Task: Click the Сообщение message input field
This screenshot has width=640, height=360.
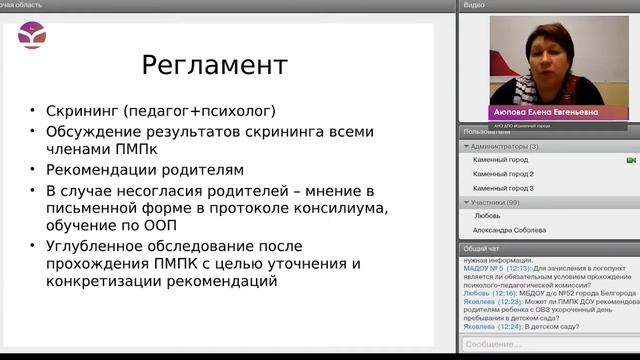Action: point(551,344)
